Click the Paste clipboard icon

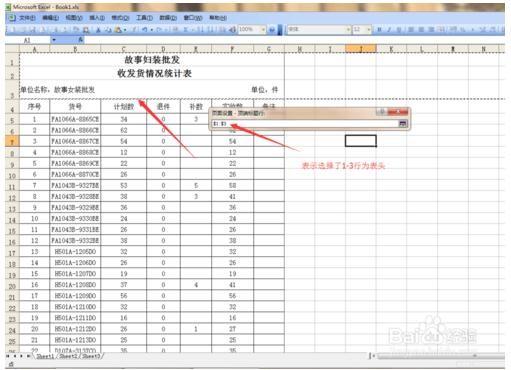coord(118,30)
